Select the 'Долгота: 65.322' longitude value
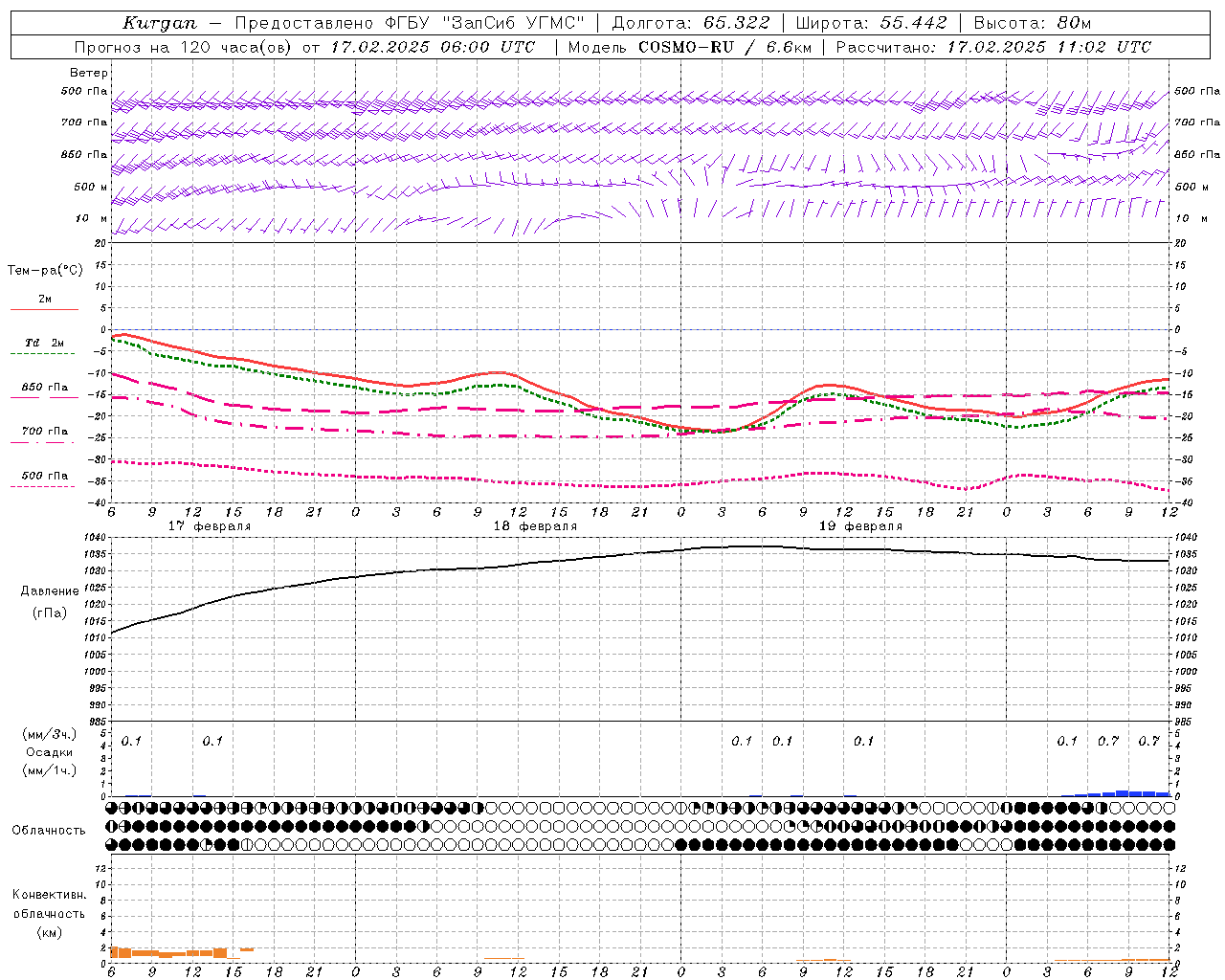Viewport: 1225px width, 980px height. pyautogui.click(x=691, y=23)
